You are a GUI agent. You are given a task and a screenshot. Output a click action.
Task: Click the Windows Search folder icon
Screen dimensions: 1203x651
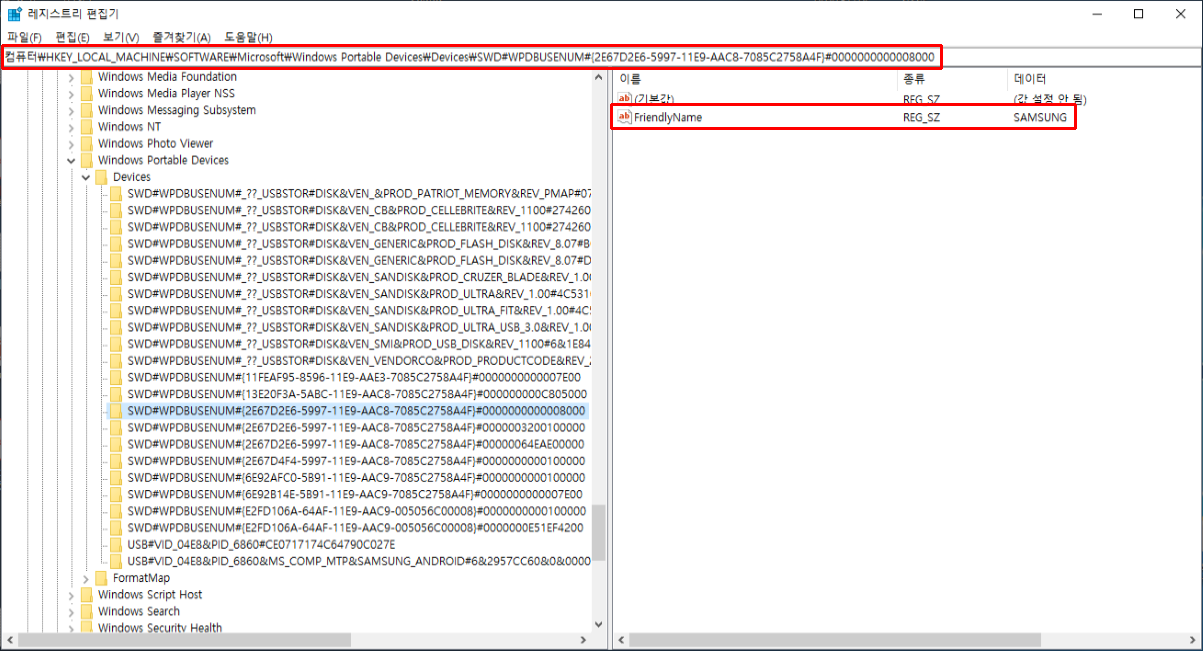[x=87, y=611]
